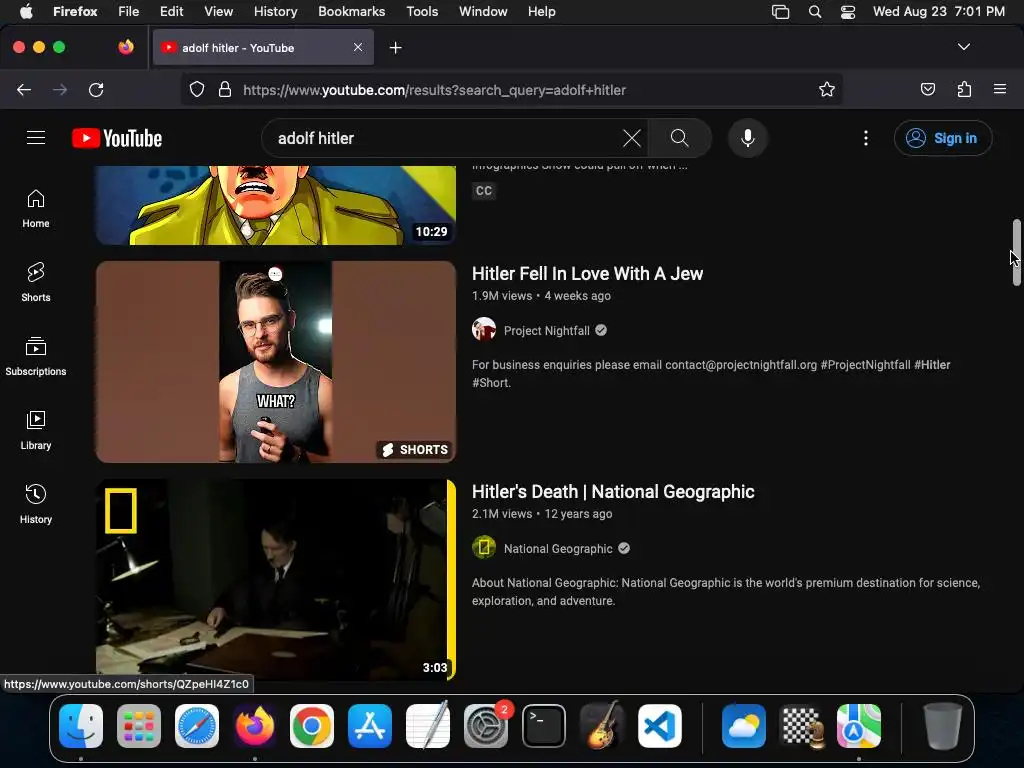1024x768 pixels.
Task: Open video Hitler Fell In Love With A Jew
Action: [587, 274]
